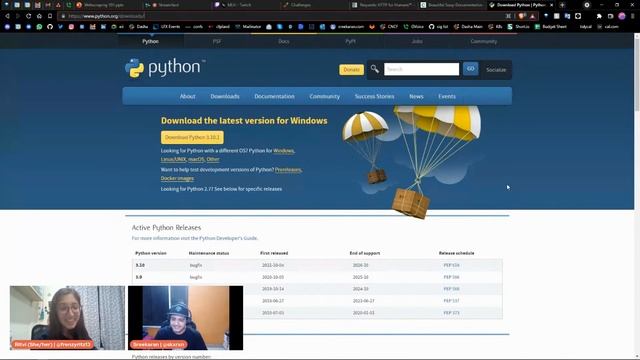The image size is (640, 360).
Task: Select the PSF top-bar tab
Action: pos(217,41)
